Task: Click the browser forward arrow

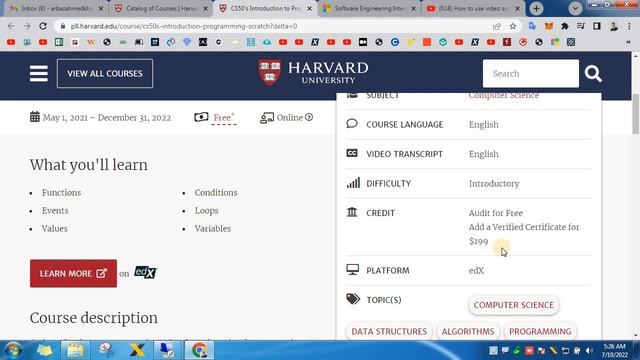Action: click(x=27, y=26)
